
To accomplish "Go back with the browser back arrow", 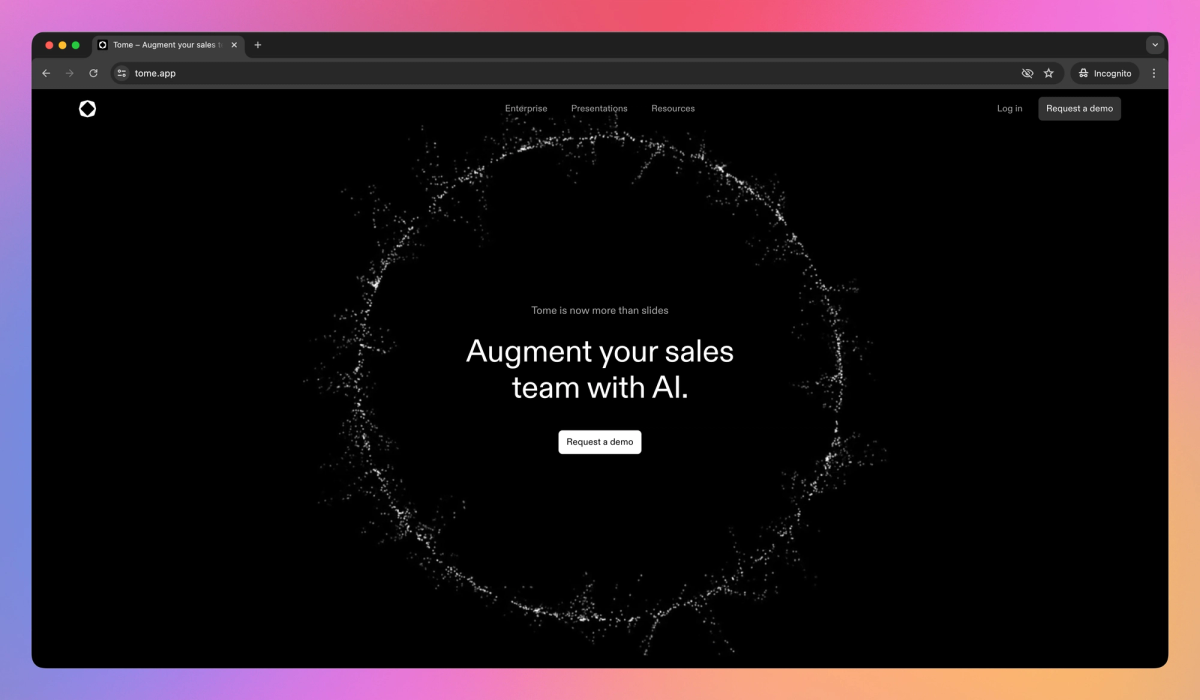I will [x=46, y=73].
